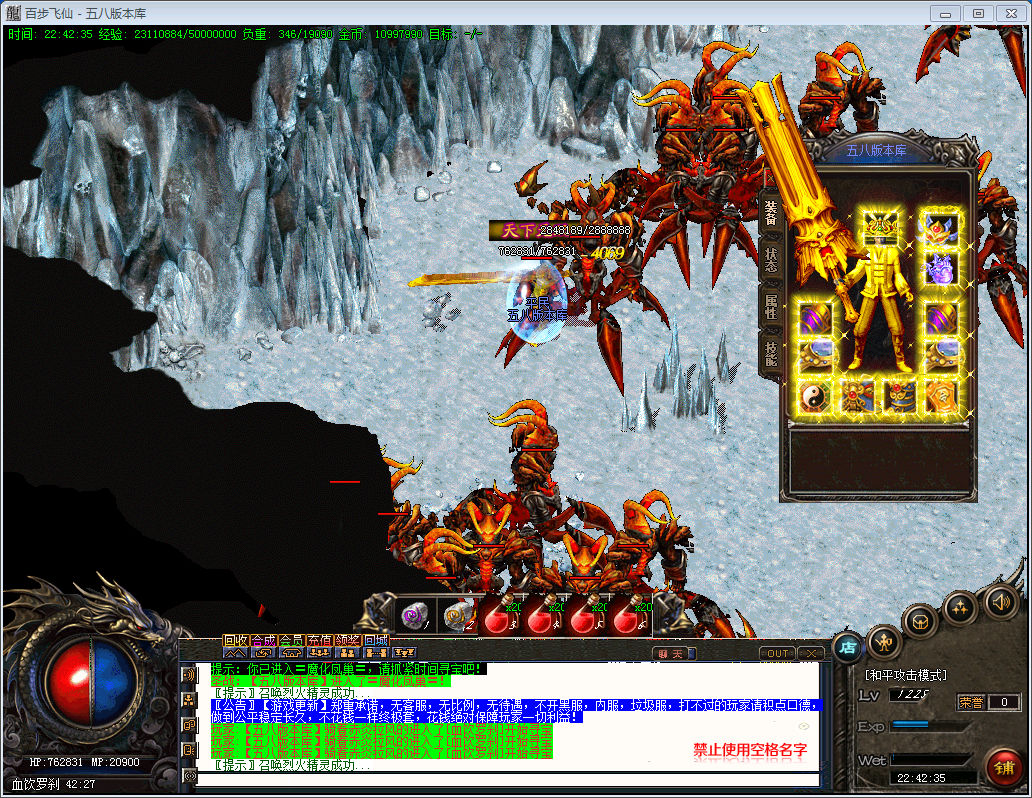Image resolution: width=1032 pixels, height=798 pixels.
Task: Click the 五八版本库 panel title
Action: click(x=876, y=151)
